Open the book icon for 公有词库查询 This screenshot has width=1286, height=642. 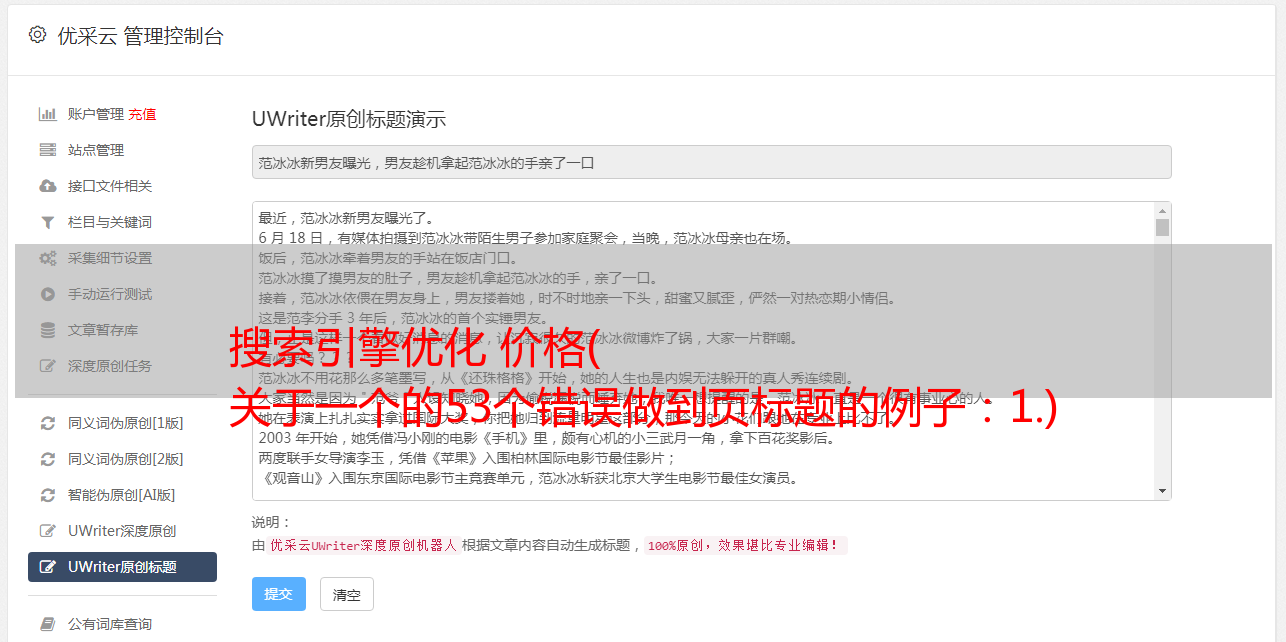47,624
